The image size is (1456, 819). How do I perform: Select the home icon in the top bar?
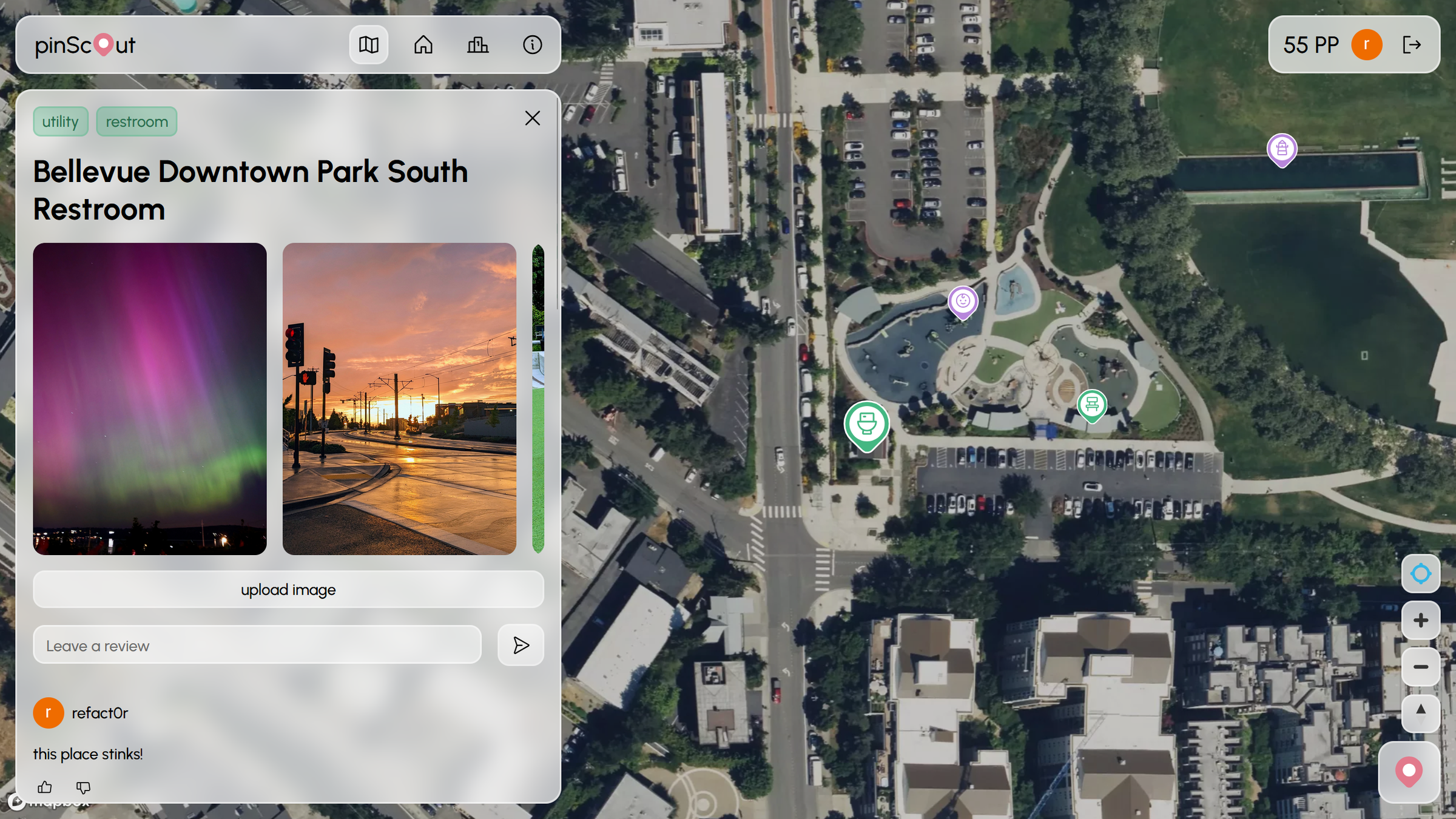(x=423, y=44)
